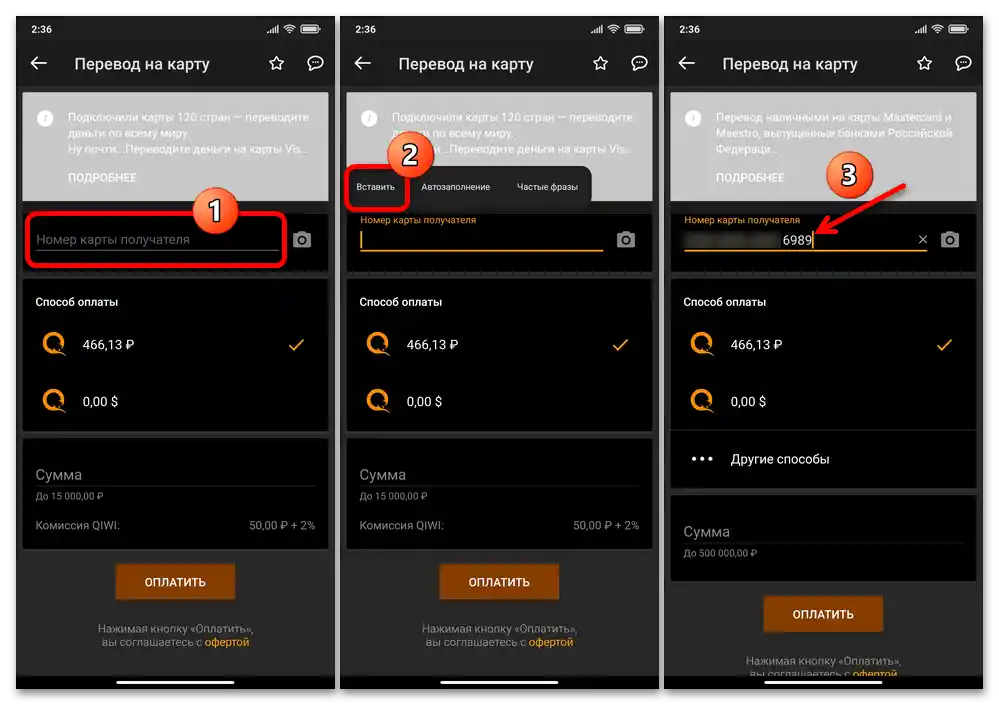Select the 0,00 $ wallet in the first screen
Image resolution: width=999 pixels, height=705 pixels.
pos(175,402)
